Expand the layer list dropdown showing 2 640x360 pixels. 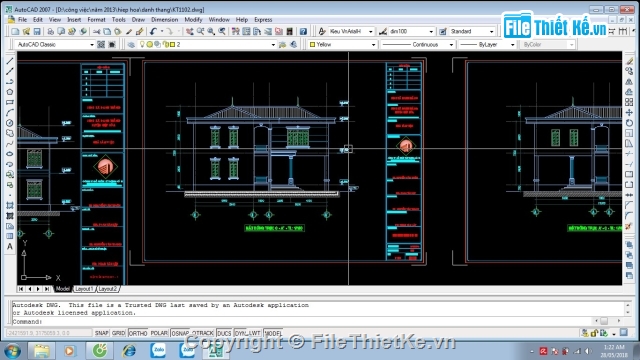[273, 44]
